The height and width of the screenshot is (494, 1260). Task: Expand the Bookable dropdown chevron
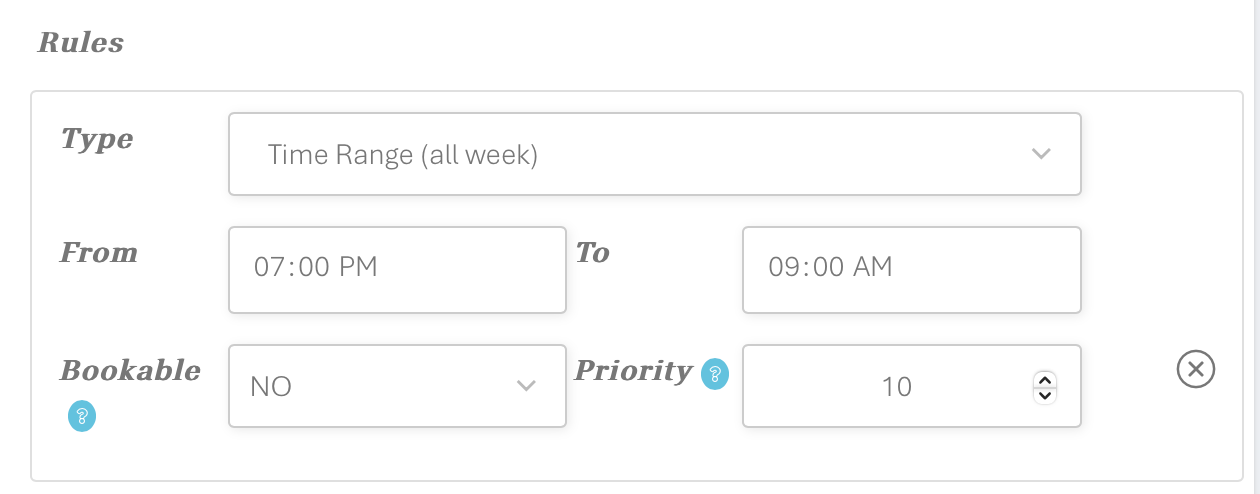click(x=526, y=386)
